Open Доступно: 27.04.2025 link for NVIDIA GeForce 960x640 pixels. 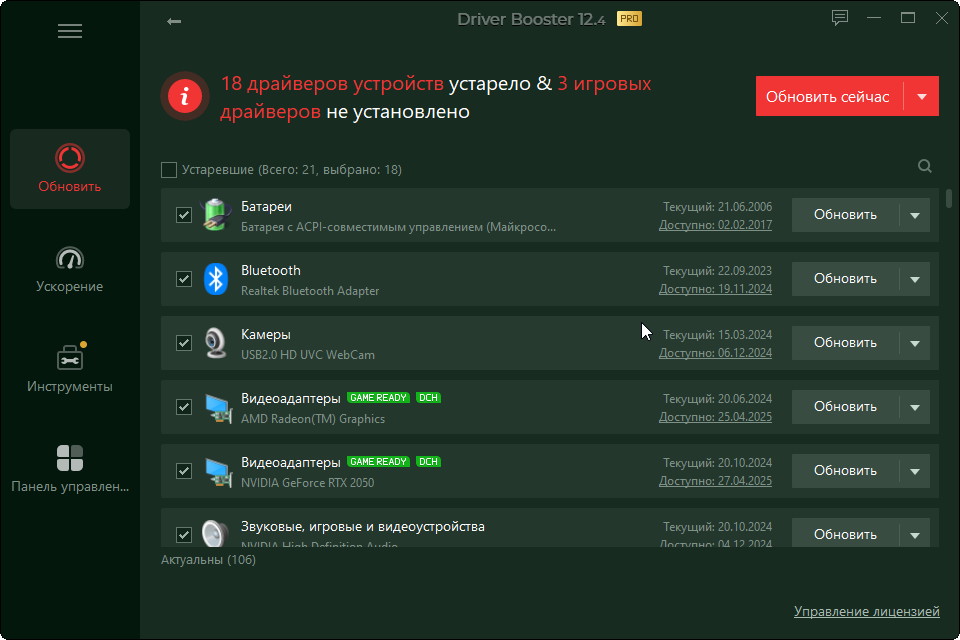click(x=715, y=481)
